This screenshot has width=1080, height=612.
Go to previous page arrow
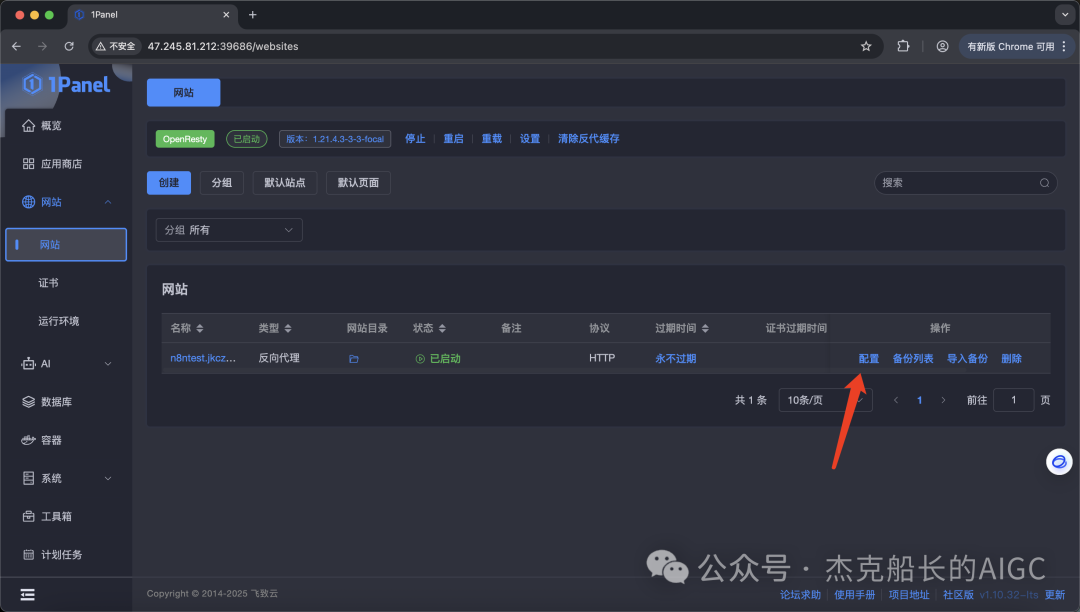pos(895,400)
